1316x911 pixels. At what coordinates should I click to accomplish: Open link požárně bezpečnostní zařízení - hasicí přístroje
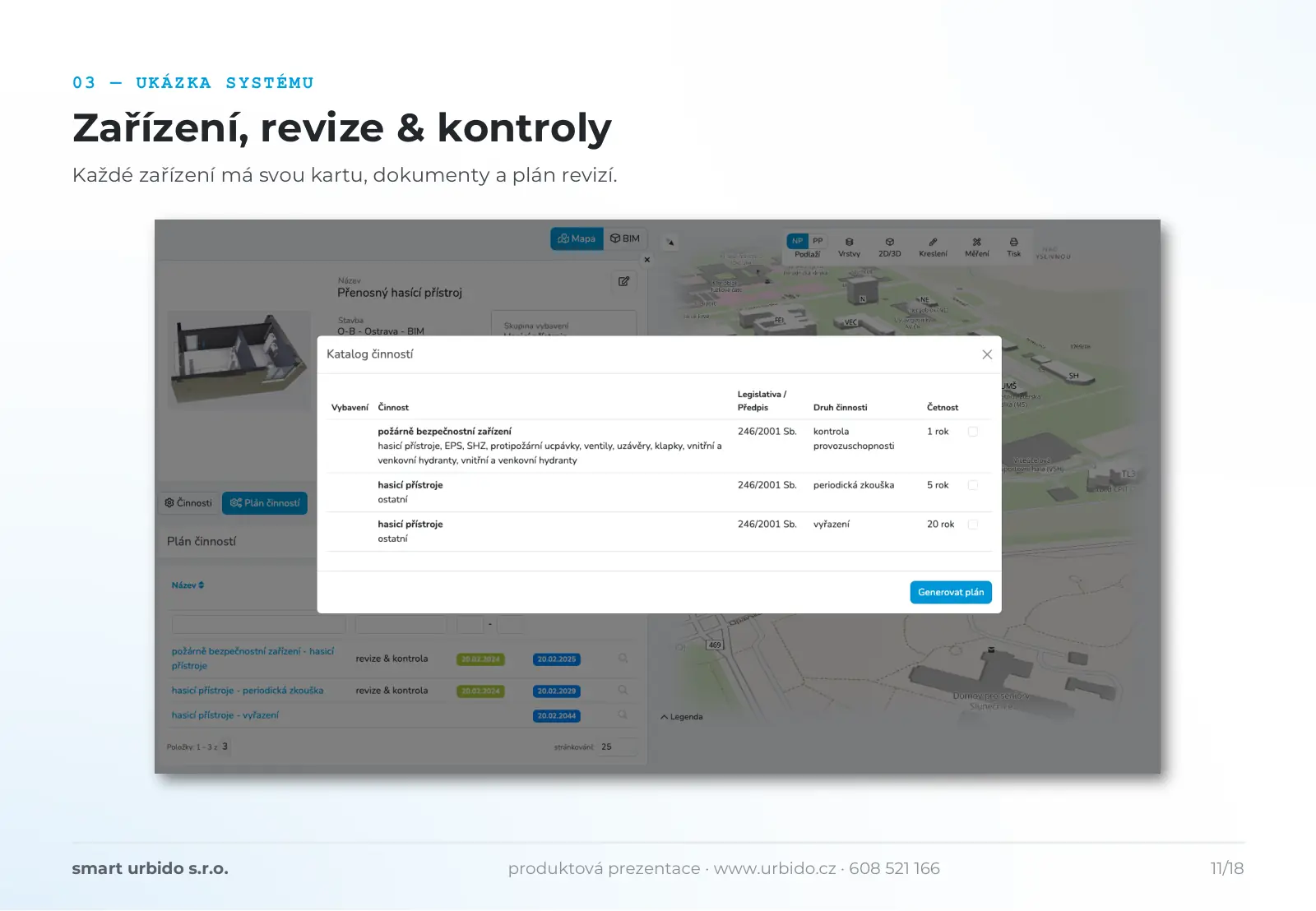click(x=253, y=659)
